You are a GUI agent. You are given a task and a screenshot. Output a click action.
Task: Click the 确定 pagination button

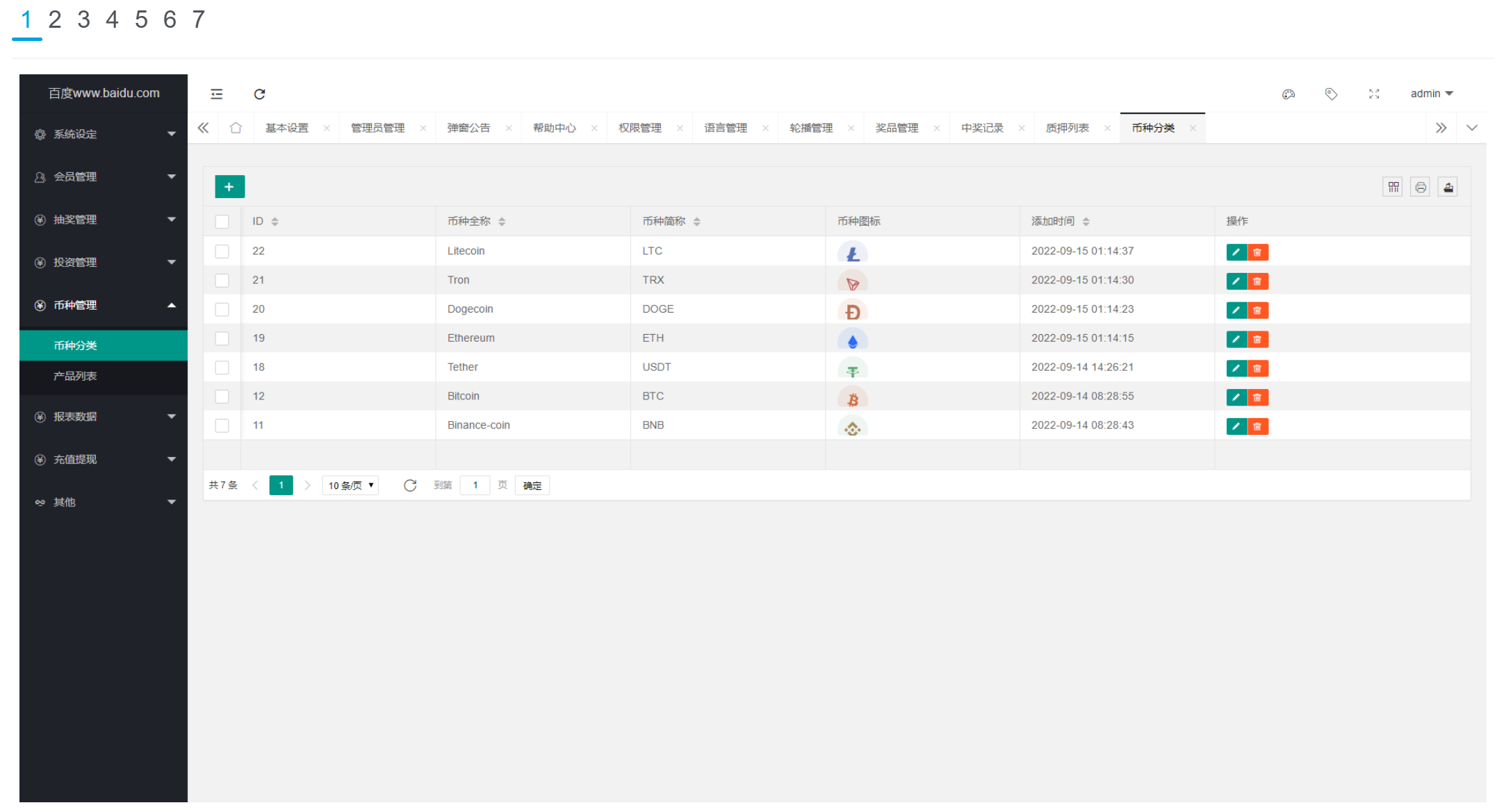tap(532, 486)
